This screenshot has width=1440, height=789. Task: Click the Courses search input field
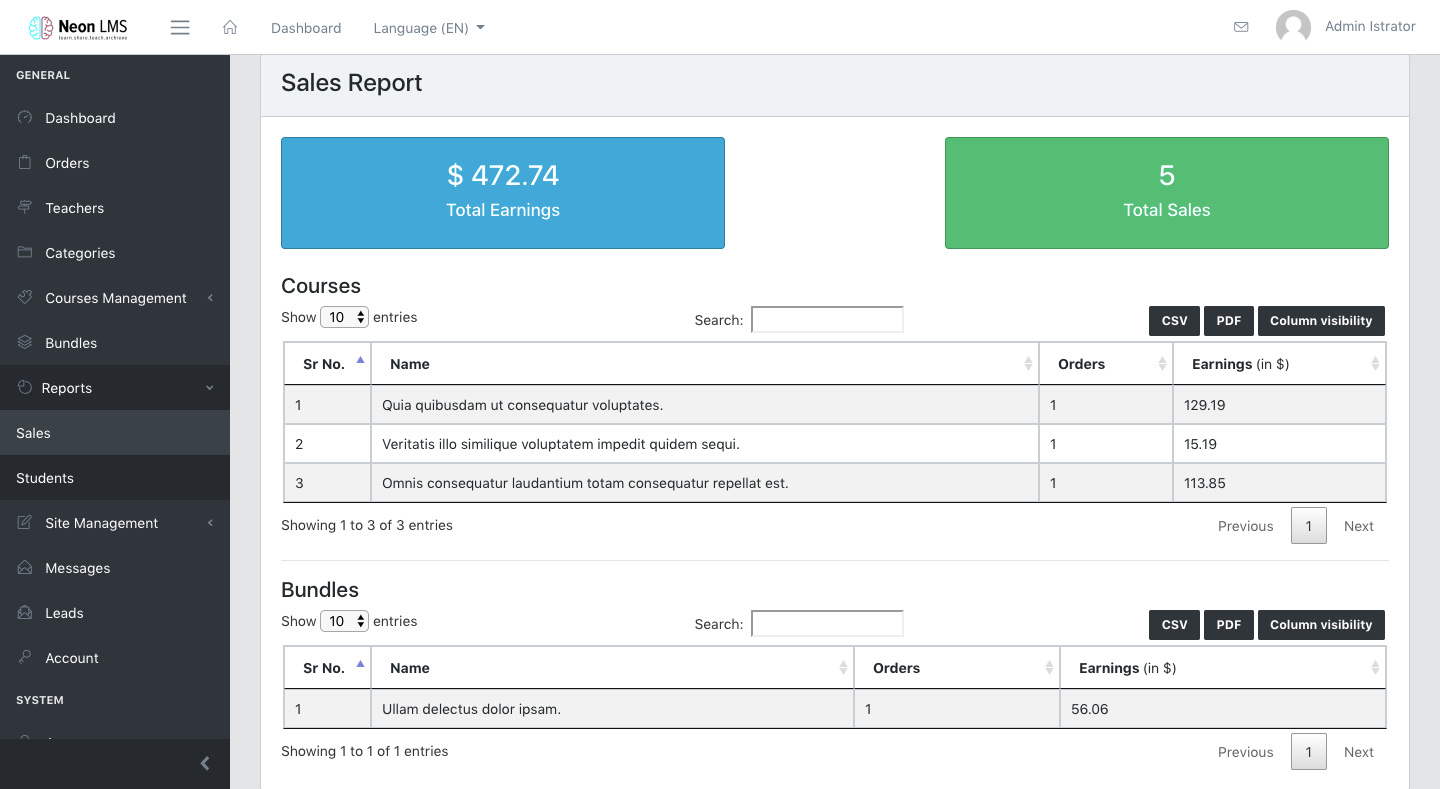pyautogui.click(x=827, y=320)
